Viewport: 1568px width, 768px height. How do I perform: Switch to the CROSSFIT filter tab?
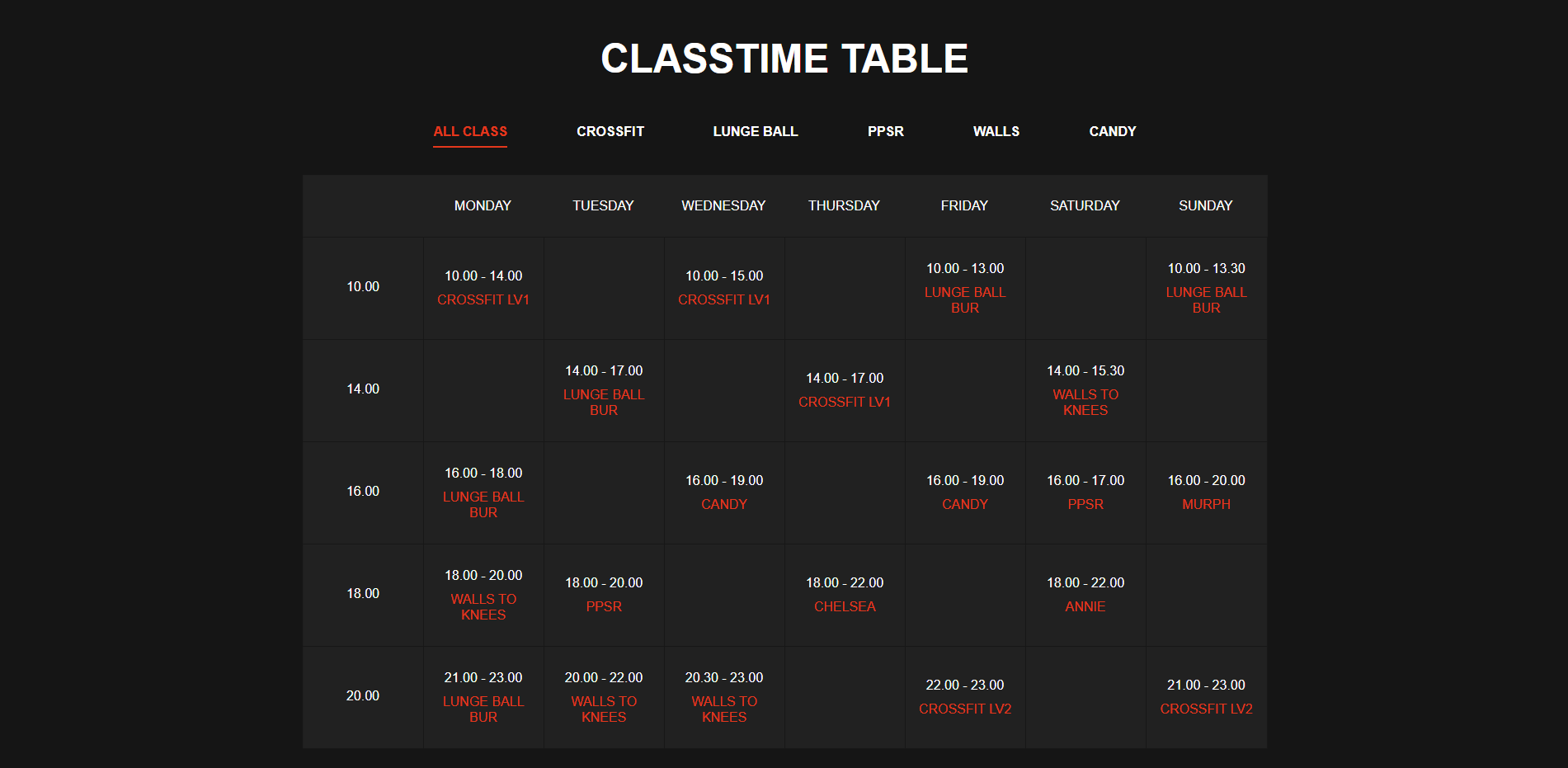[x=610, y=131]
